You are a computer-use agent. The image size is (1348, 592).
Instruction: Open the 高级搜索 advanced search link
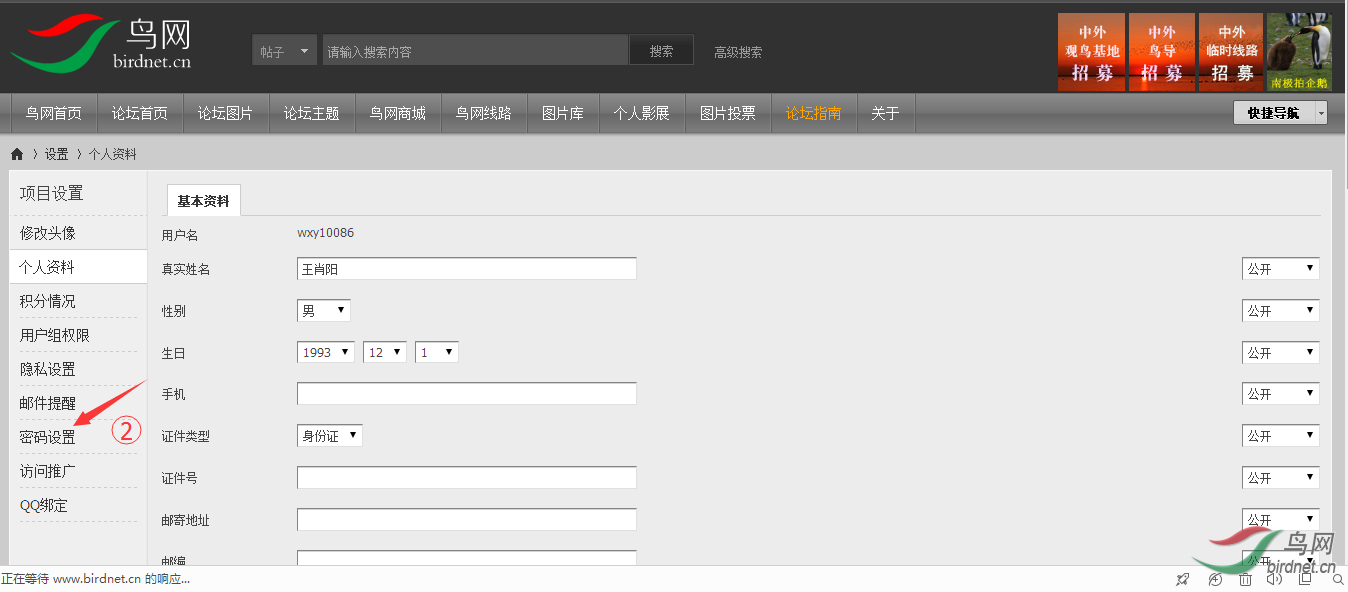point(738,52)
